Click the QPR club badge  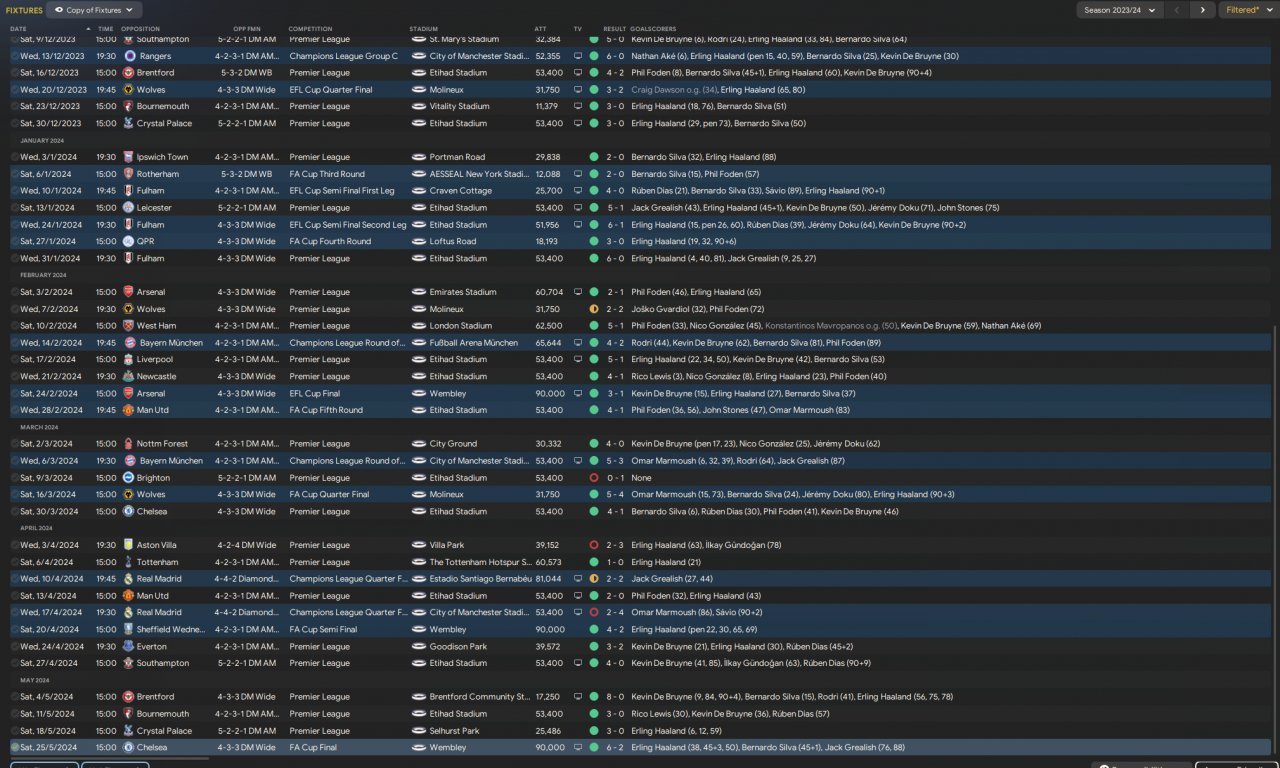[x=129, y=241]
